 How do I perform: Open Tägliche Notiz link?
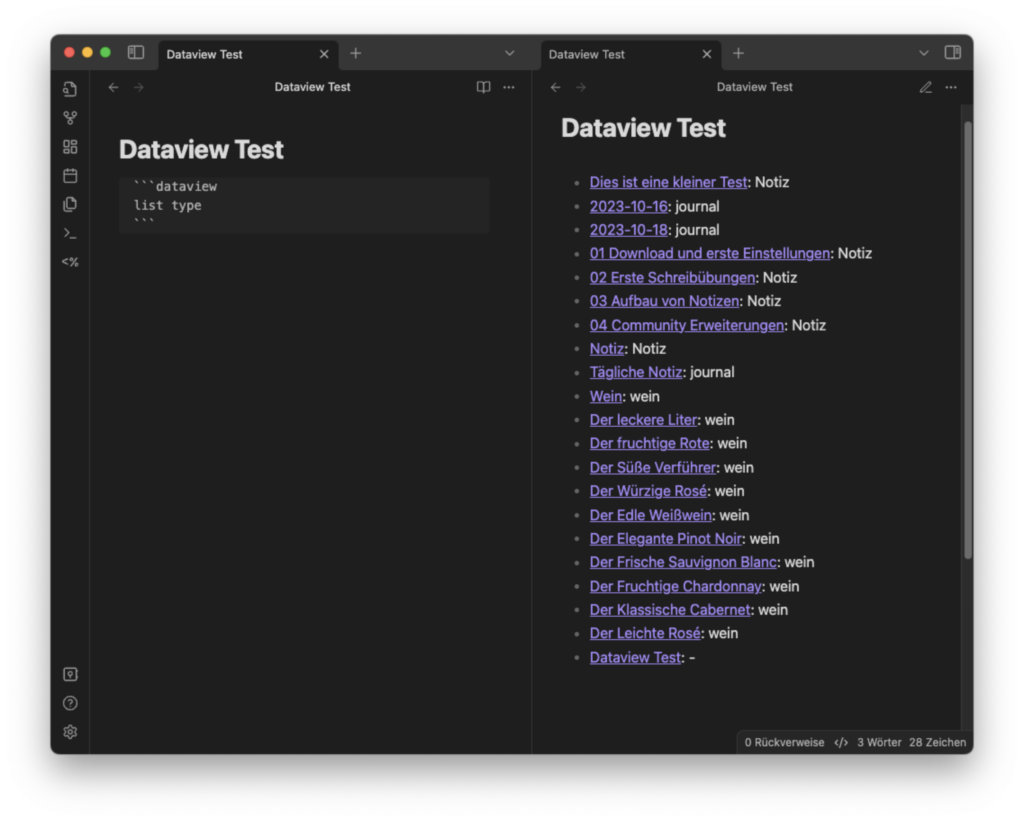(x=636, y=372)
